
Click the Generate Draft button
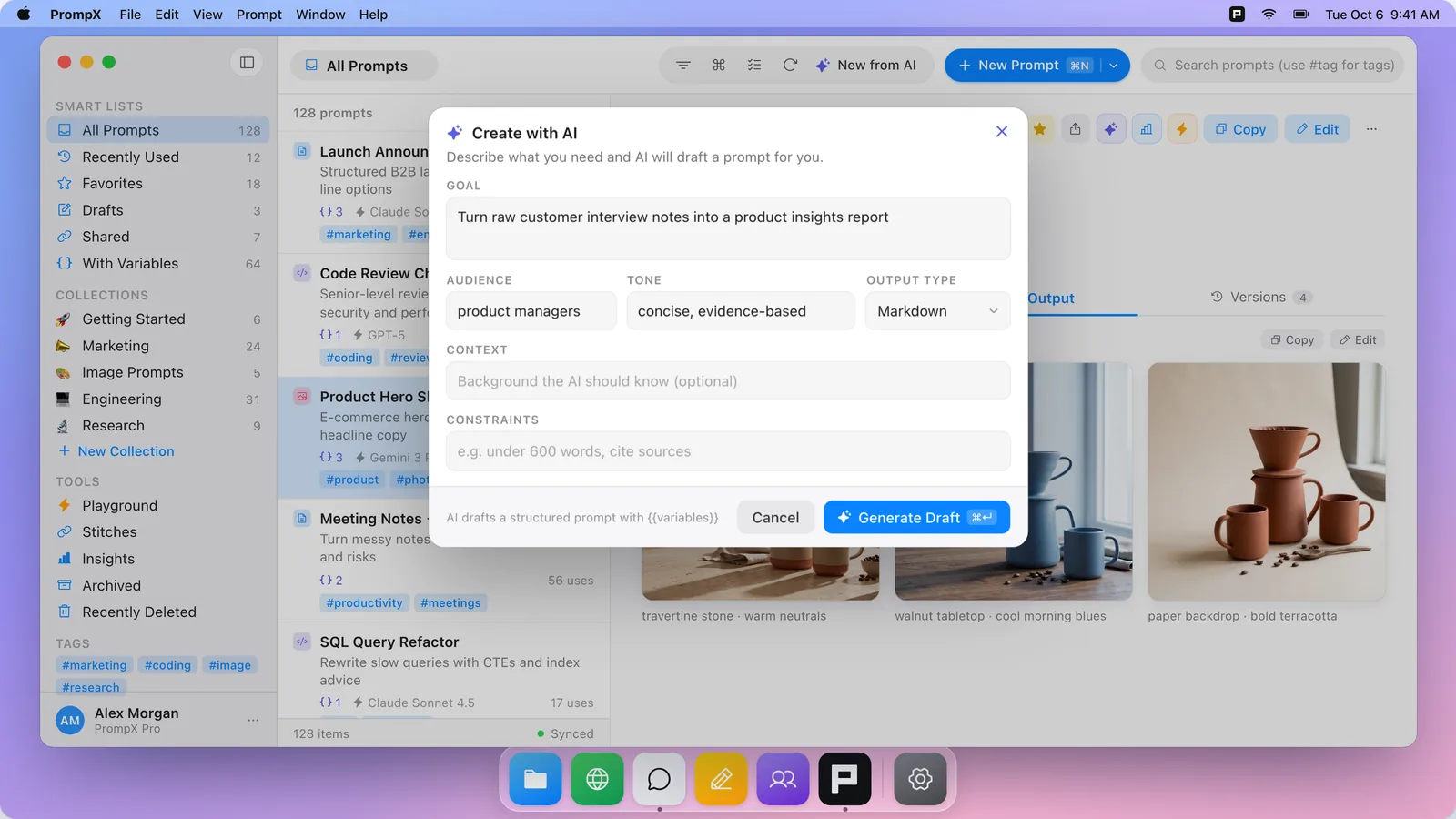click(916, 518)
